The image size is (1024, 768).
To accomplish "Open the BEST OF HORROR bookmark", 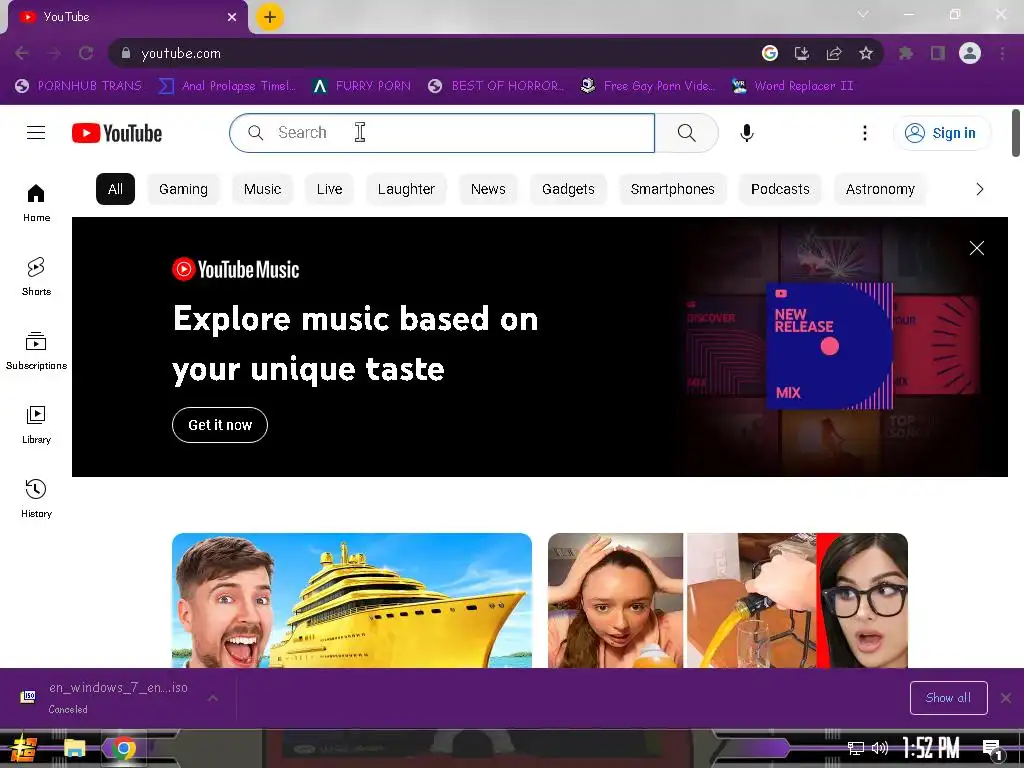I will [496, 86].
